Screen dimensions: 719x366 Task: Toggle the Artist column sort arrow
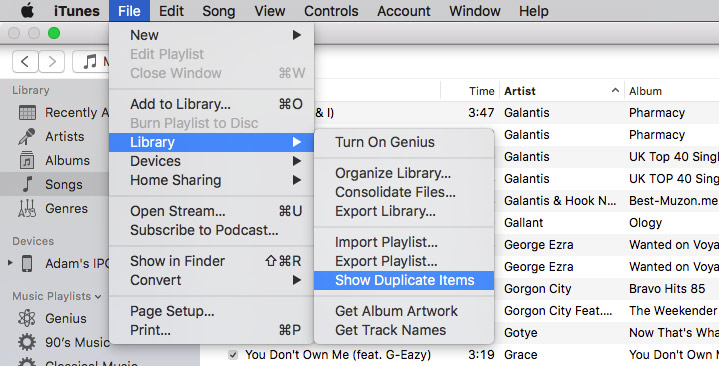click(615, 91)
